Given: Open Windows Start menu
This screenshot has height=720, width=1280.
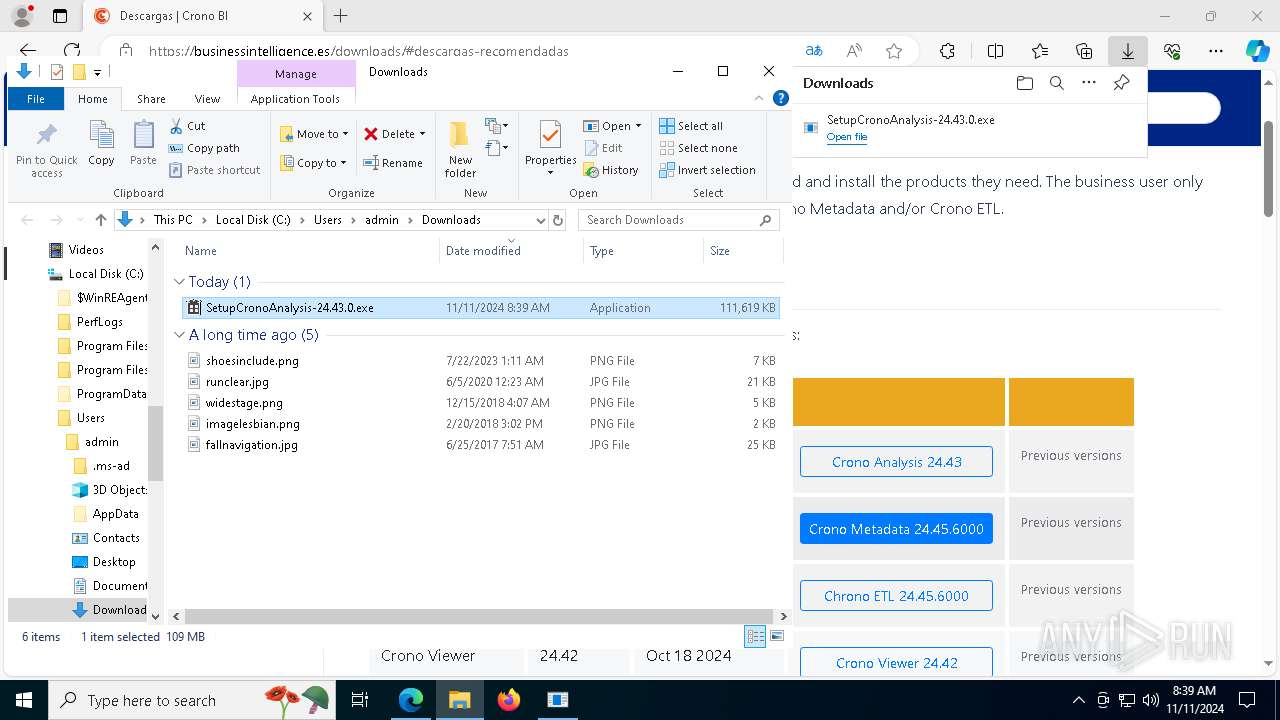Looking at the screenshot, I should [23, 700].
